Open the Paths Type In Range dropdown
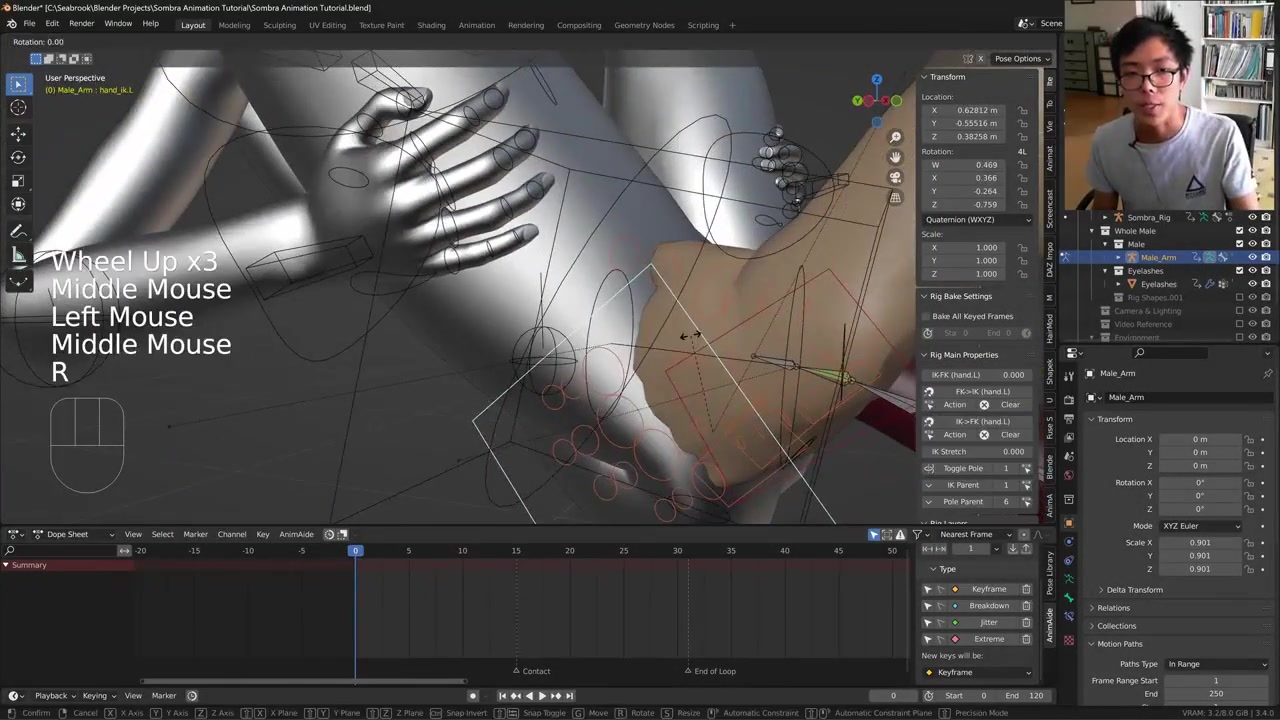The height and width of the screenshot is (720, 1280). (x=1216, y=664)
